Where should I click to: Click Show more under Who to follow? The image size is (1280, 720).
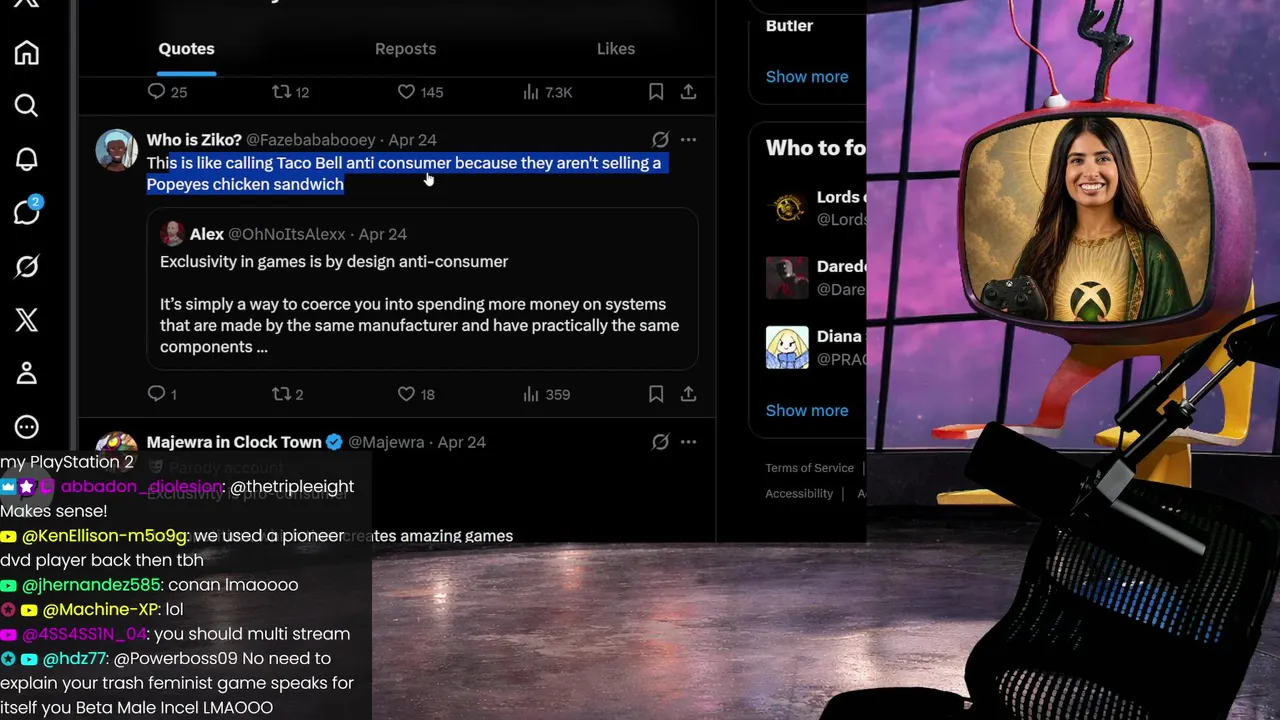pyautogui.click(x=807, y=411)
